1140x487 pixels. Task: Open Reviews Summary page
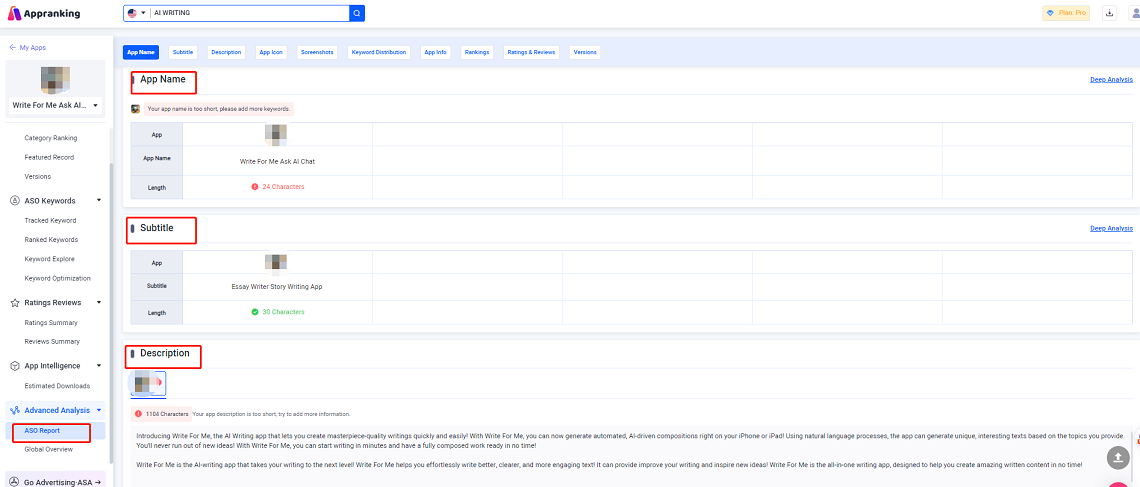click(52, 342)
